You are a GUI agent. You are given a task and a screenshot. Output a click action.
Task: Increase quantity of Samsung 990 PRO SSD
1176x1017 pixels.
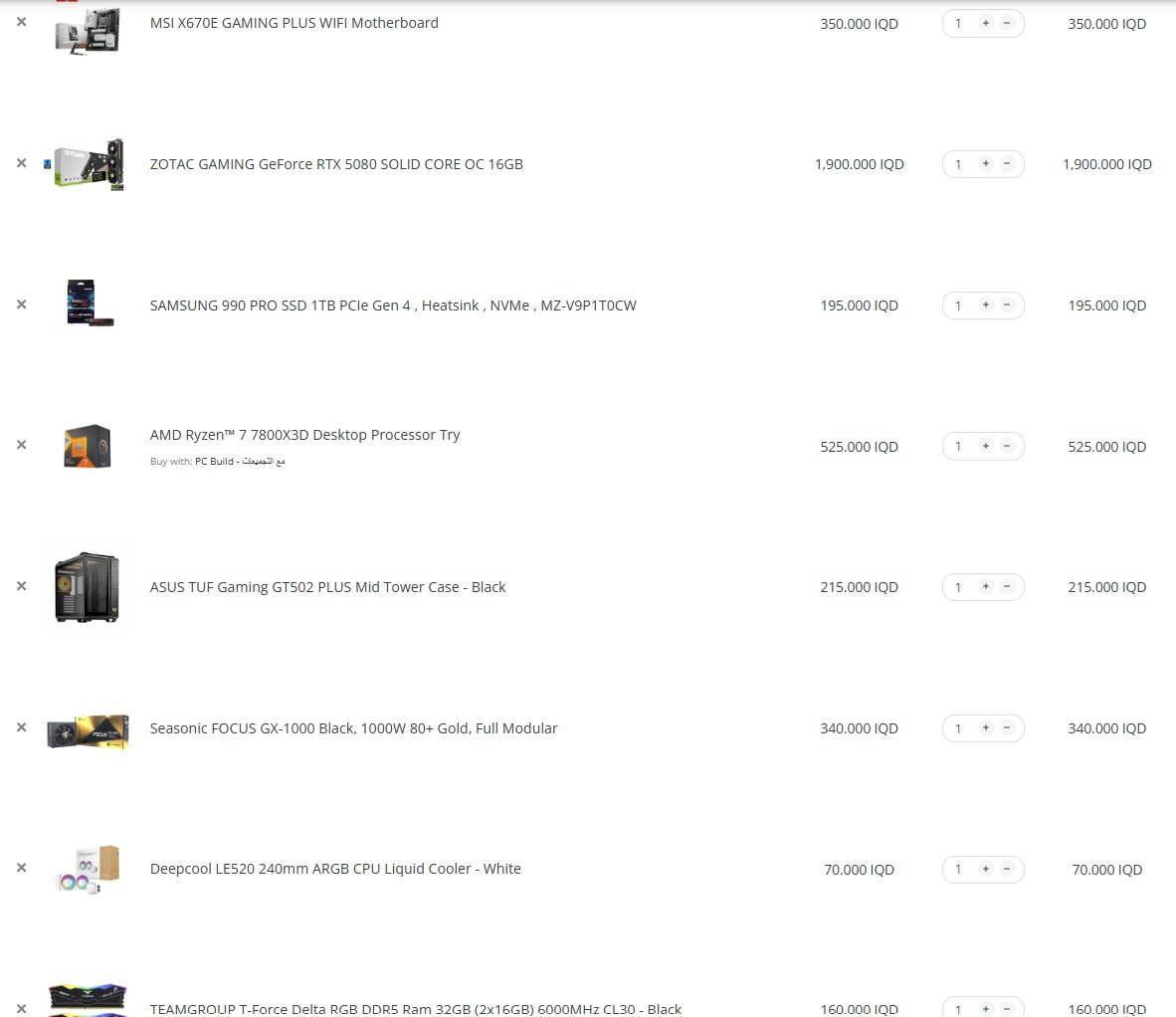[x=986, y=305]
